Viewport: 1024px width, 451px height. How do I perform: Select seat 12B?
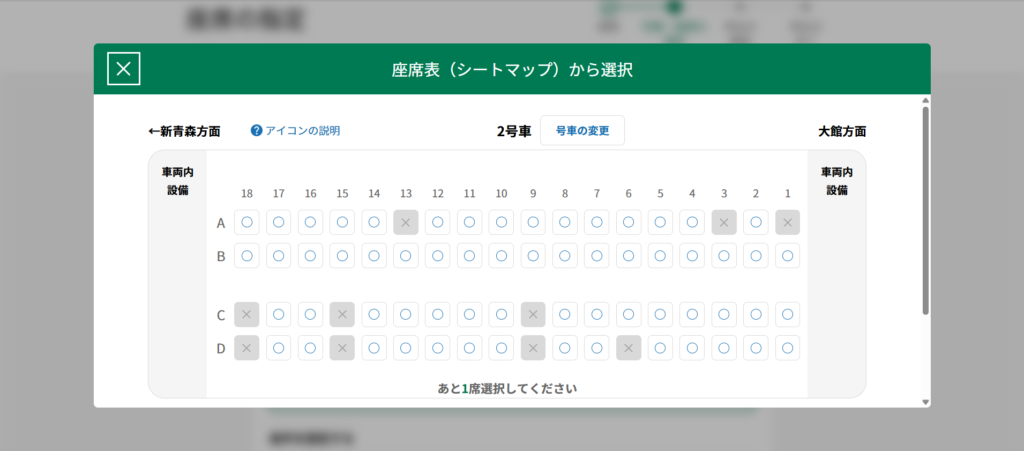pos(438,256)
